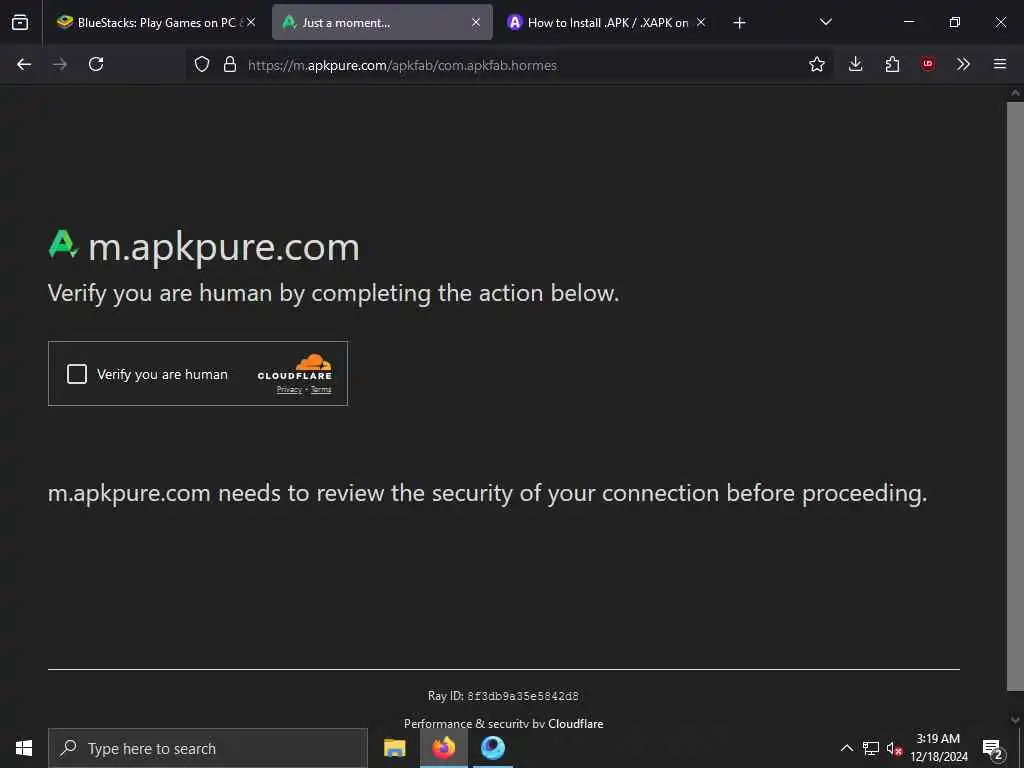Viewport: 1024px width, 768px height.
Task: Close the BlueStacks tab
Action: pos(251,22)
